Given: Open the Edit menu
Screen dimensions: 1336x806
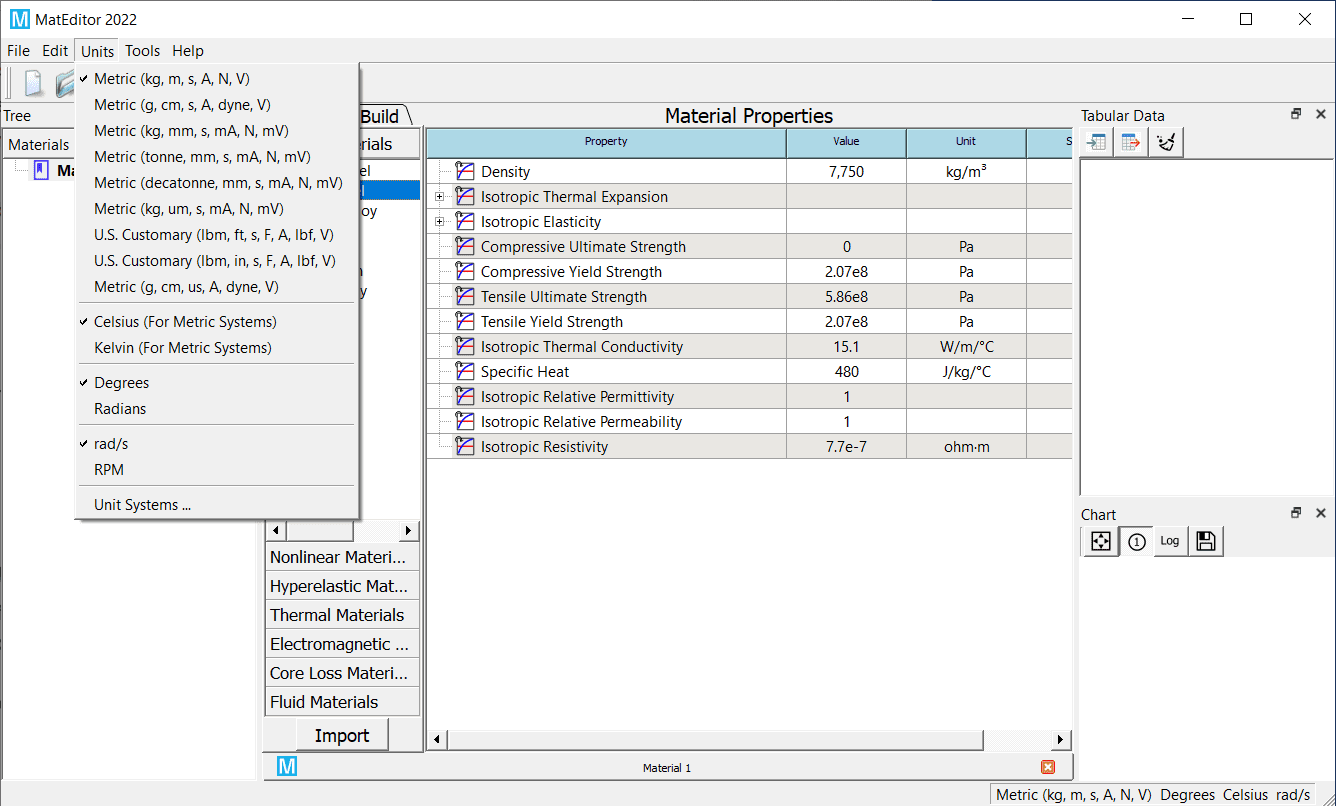Looking at the screenshot, I should (55, 51).
